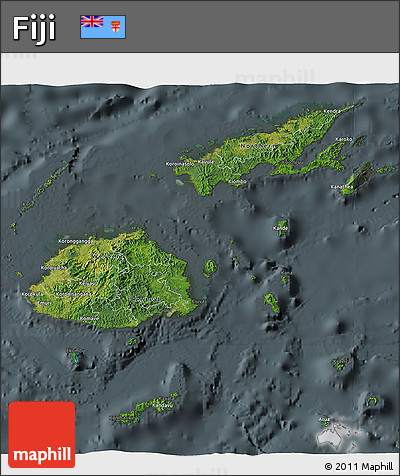Viewport: 400px width, 476px height.
Task: Click the "Kandavu" island label
Action: tap(163, 405)
